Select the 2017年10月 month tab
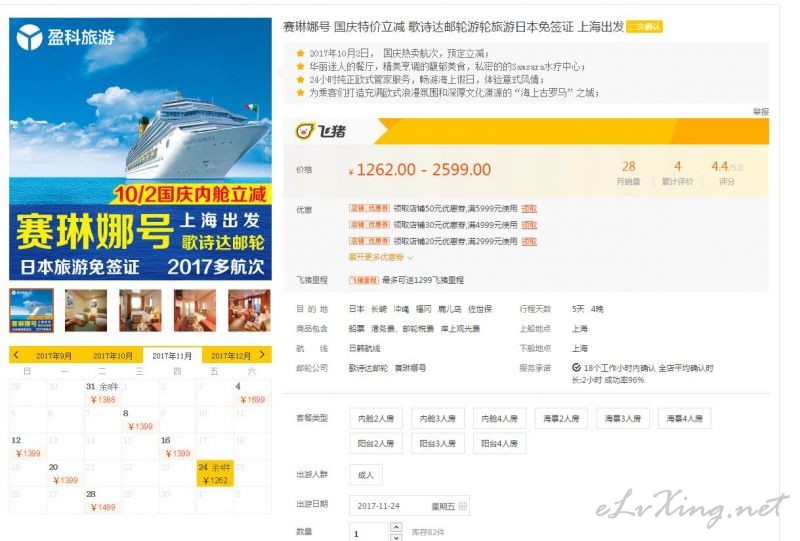This screenshot has width=800, height=541. (x=113, y=356)
